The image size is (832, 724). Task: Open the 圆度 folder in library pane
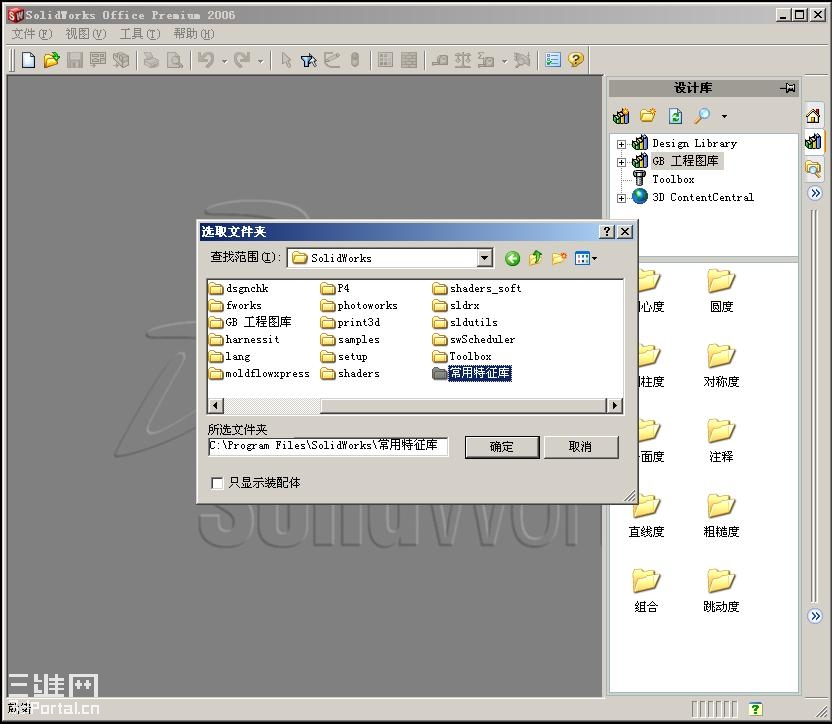721,290
